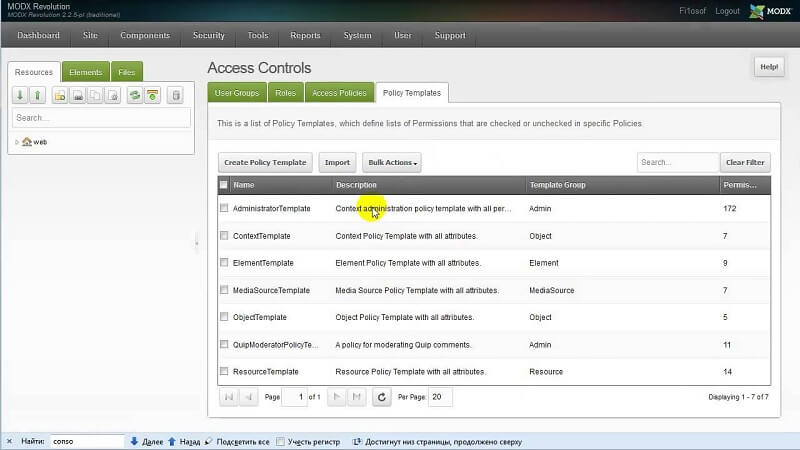Click the MODX logo
The height and width of the screenshot is (450, 800).
tap(770, 11)
